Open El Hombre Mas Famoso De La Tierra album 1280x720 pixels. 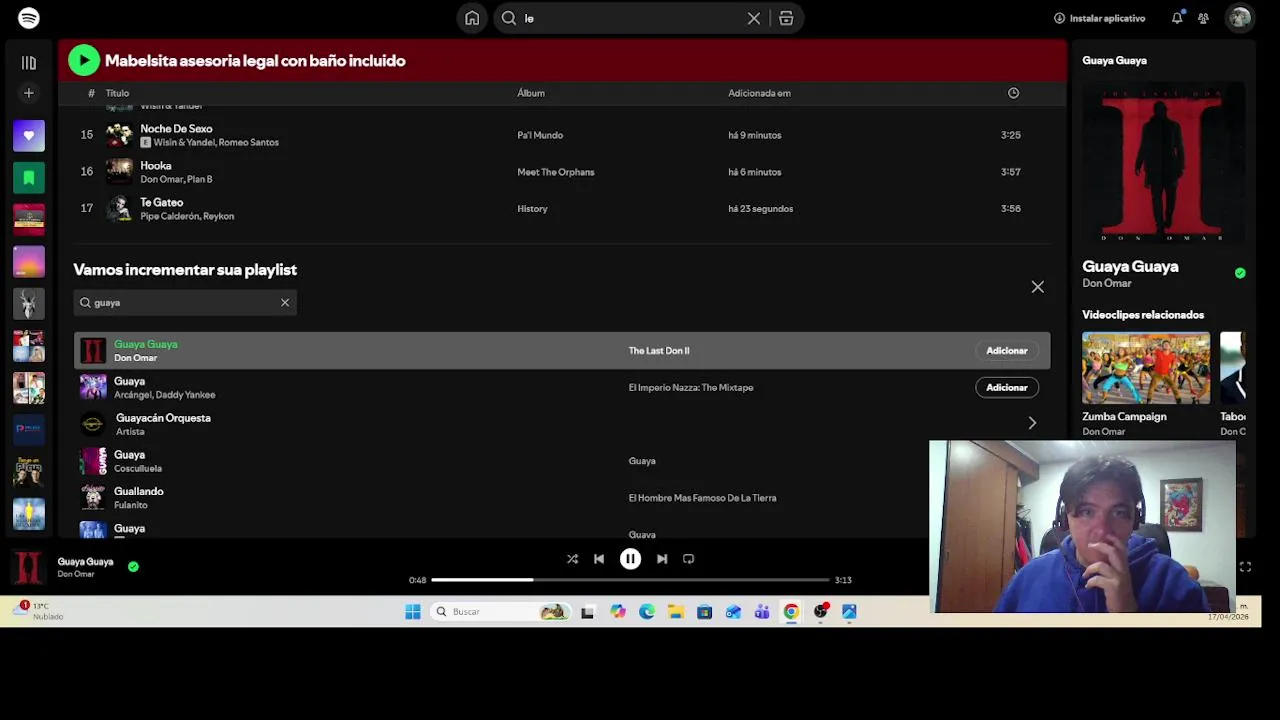point(702,498)
